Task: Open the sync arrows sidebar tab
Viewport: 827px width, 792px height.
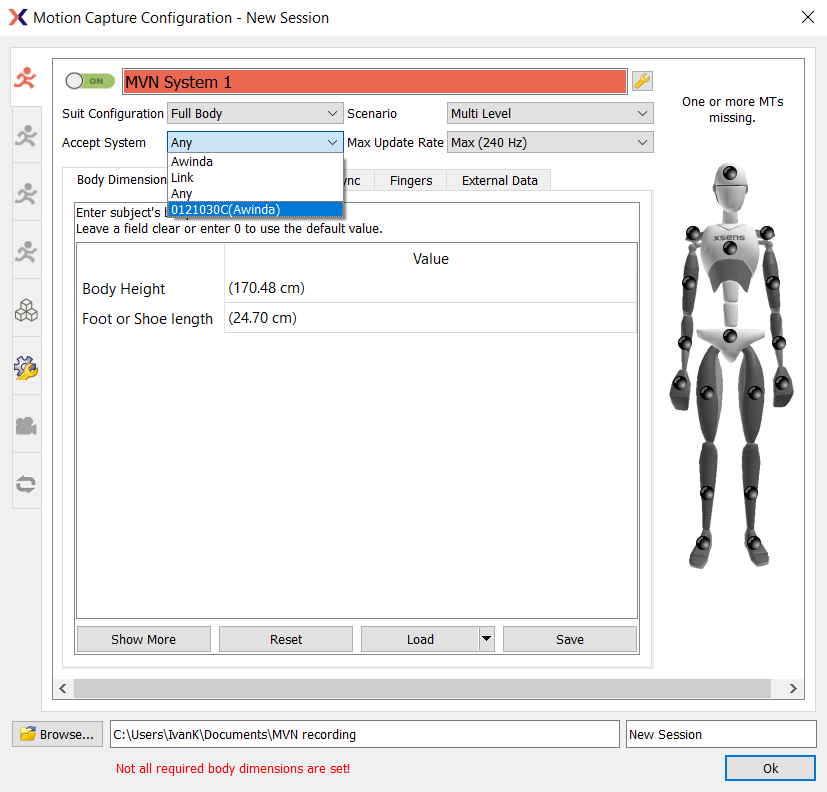Action: (x=26, y=484)
